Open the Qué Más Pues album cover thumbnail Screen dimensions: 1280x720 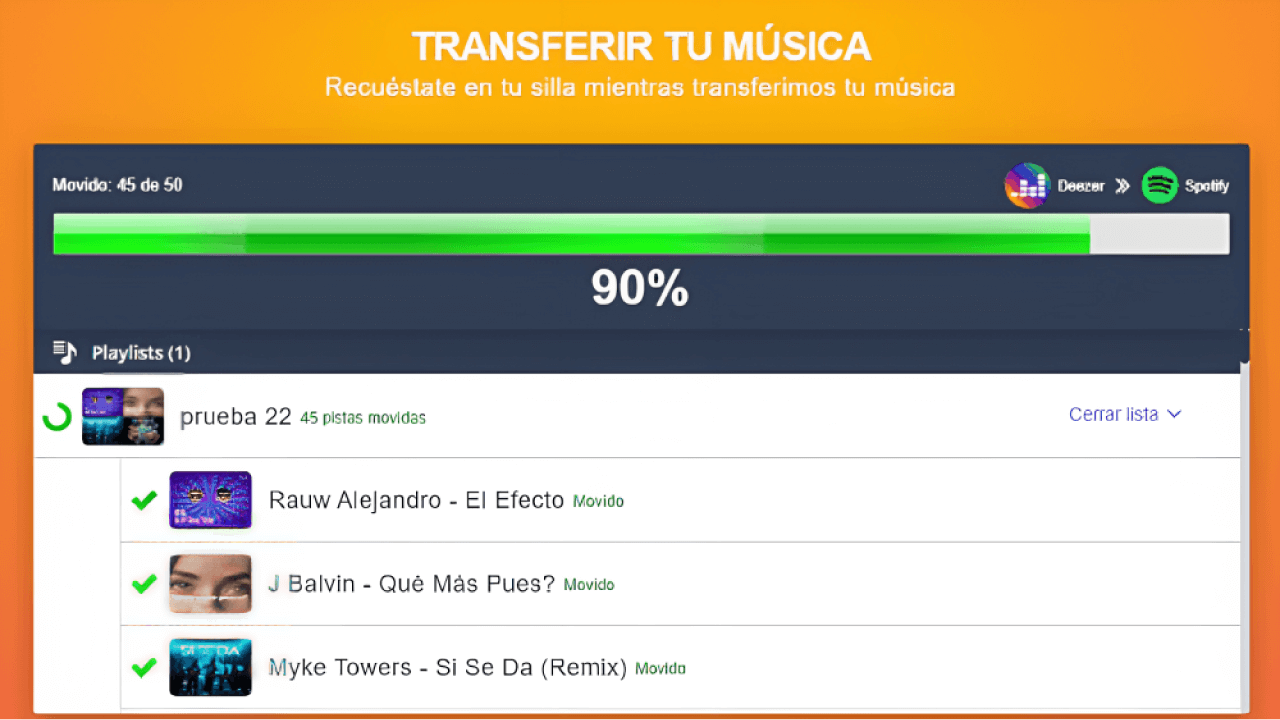210,583
